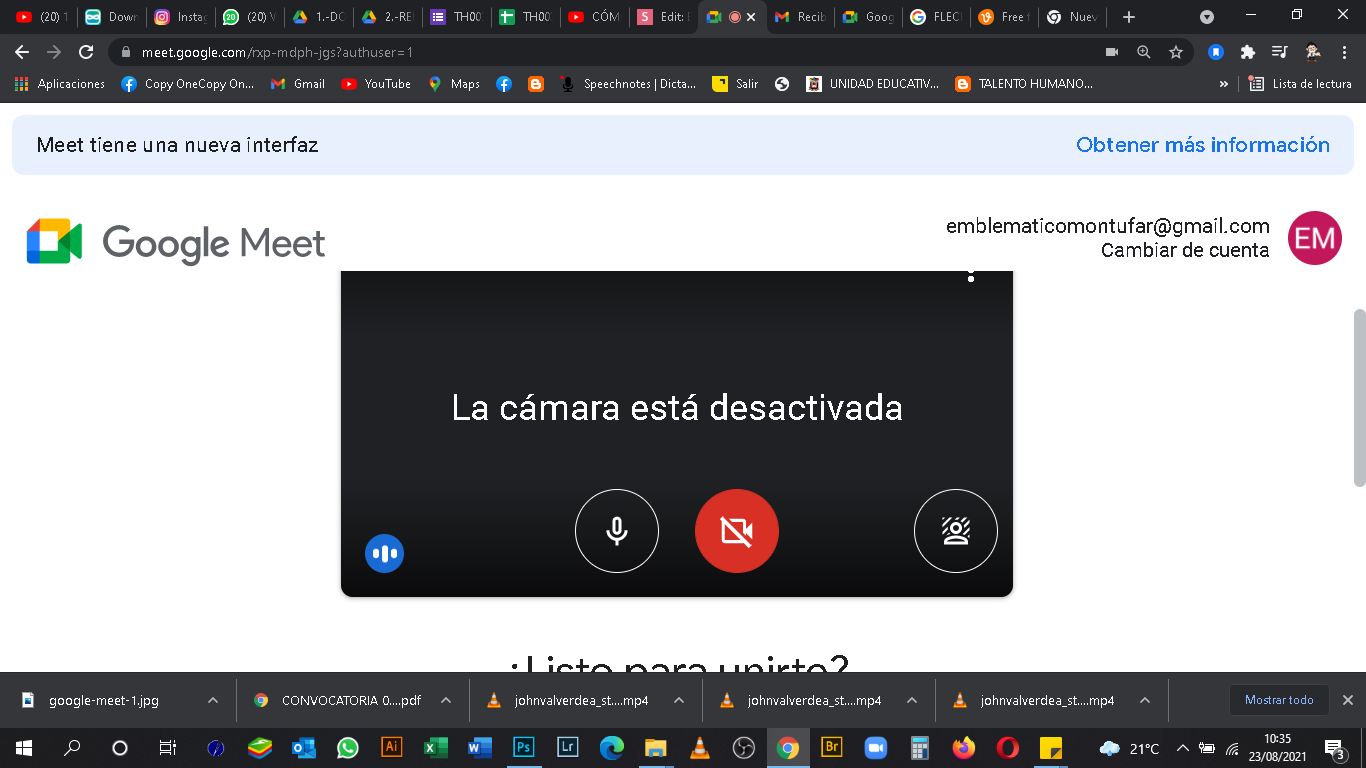This screenshot has width=1366, height=768.
Task: Open Windows taskbar search
Action: [x=72, y=747]
